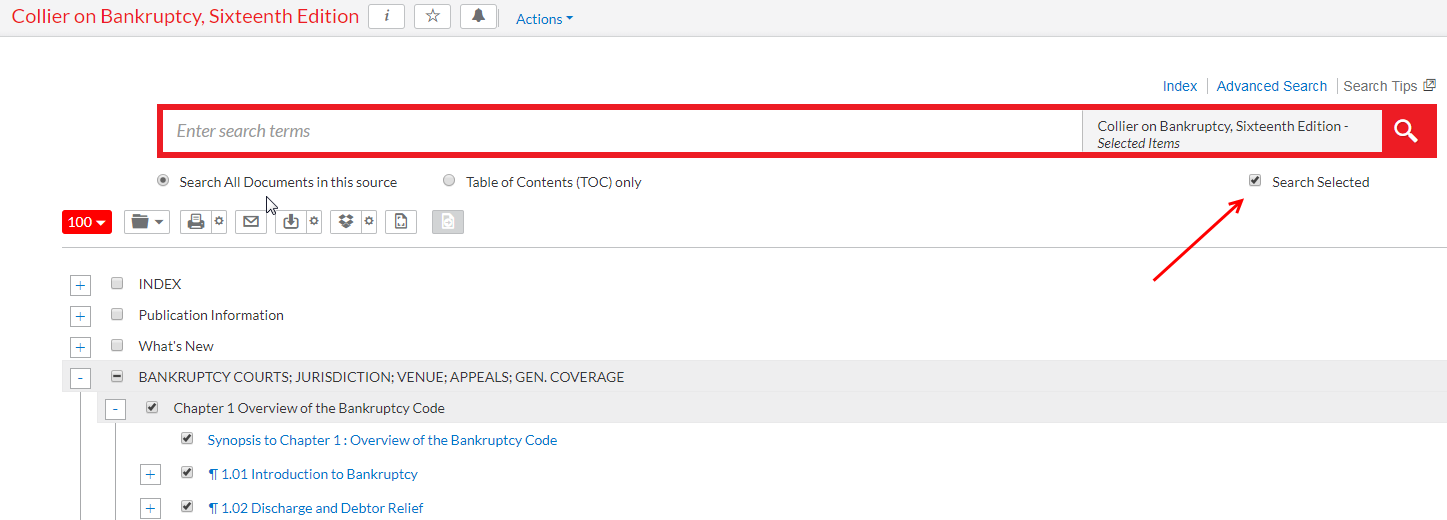Image resolution: width=1447 pixels, height=520 pixels.
Task: Click the Selected Items search scope box
Action: (x=1232, y=131)
